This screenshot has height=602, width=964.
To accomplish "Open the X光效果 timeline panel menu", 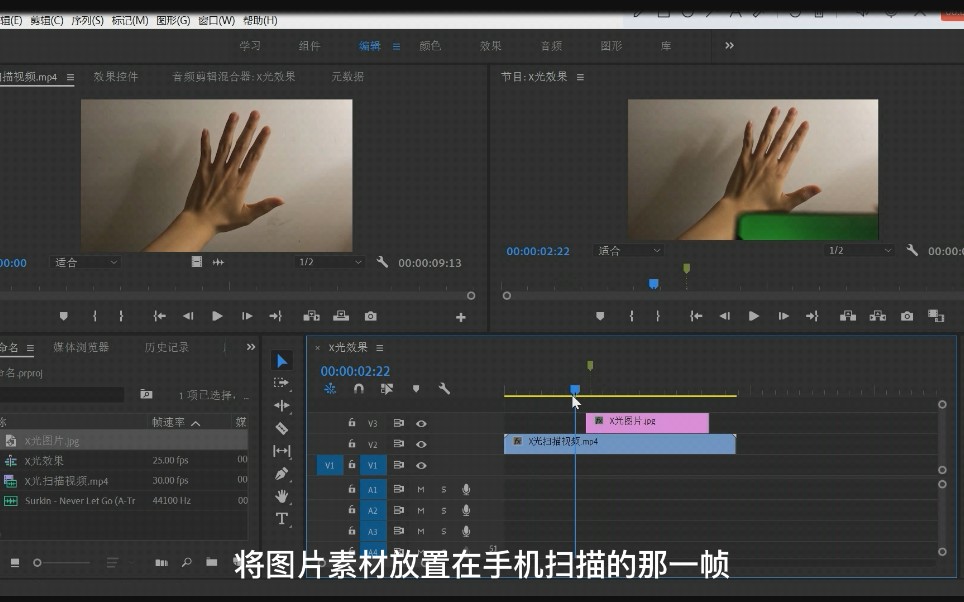I will pos(379,348).
